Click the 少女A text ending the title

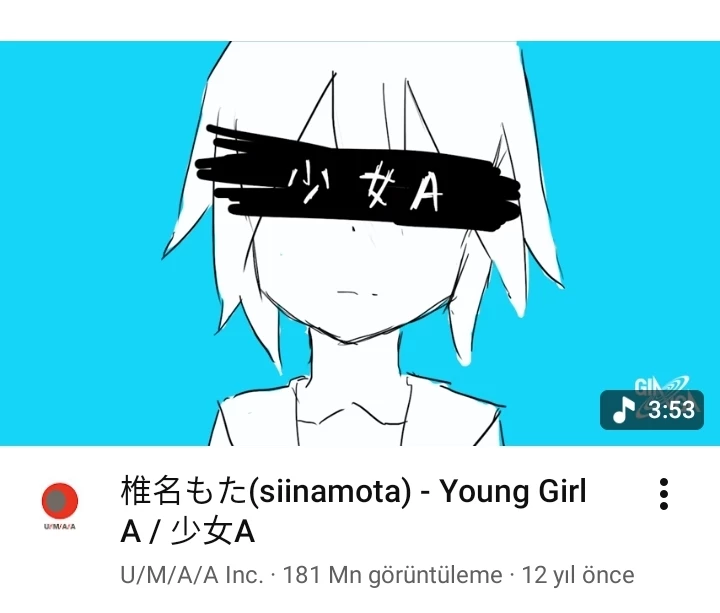pos(212,533)
